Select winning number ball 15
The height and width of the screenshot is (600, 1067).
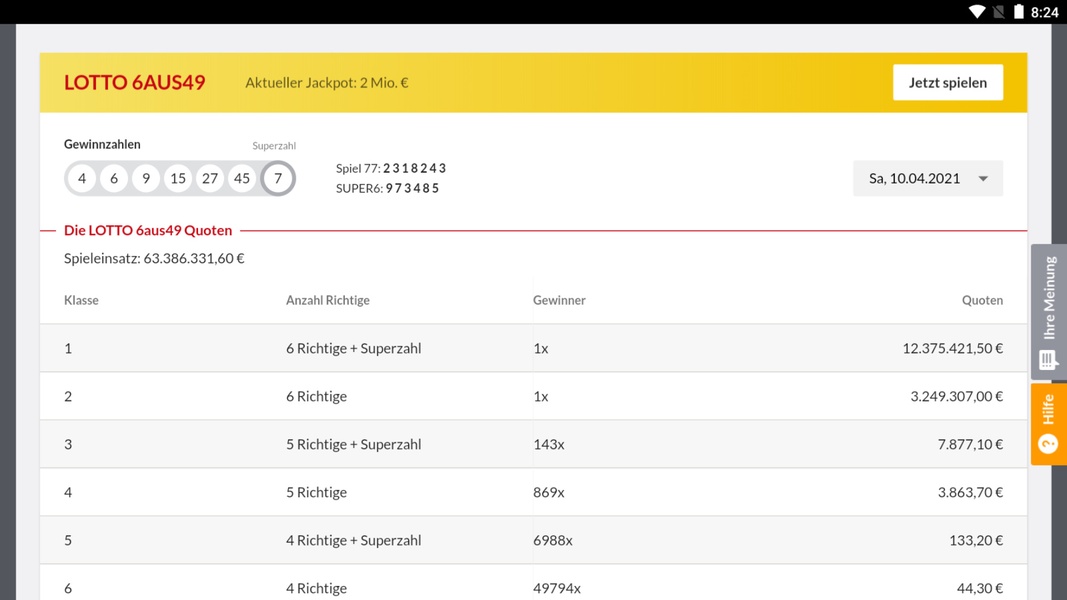[178, 178]
